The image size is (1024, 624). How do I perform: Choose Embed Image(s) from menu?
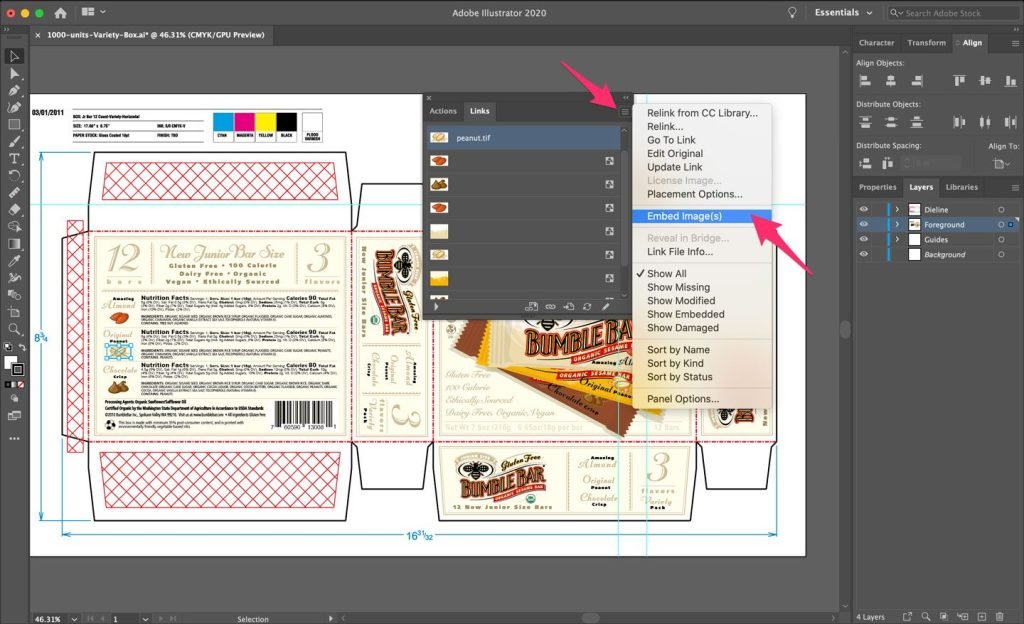702,216
